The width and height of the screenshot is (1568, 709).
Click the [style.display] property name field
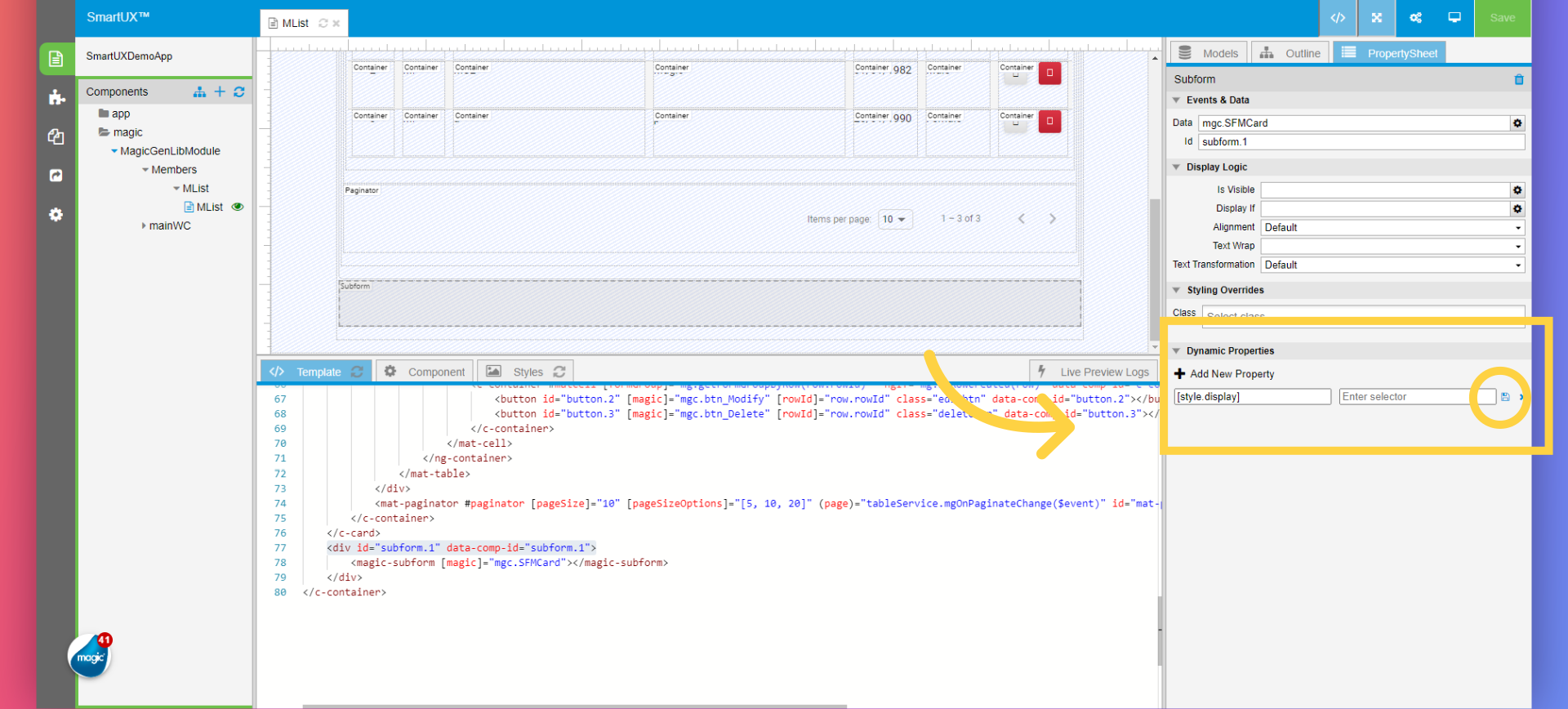(x=1253, y=397)
